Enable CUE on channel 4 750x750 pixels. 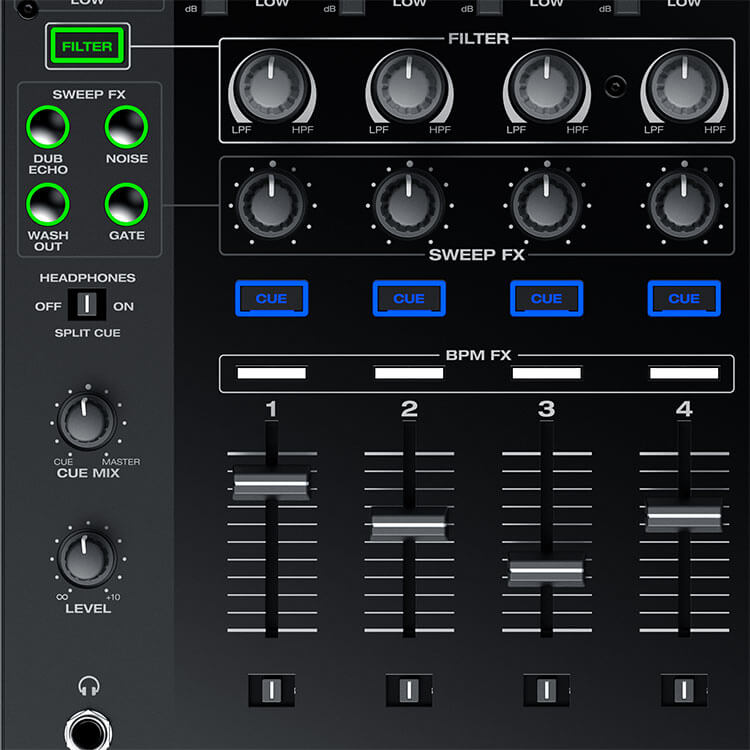coord(684,298)
